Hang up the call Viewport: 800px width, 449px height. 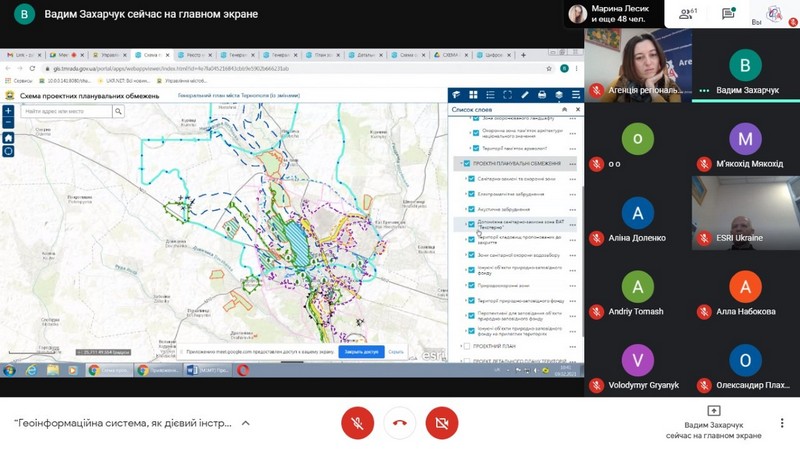(x=399, y=423)
